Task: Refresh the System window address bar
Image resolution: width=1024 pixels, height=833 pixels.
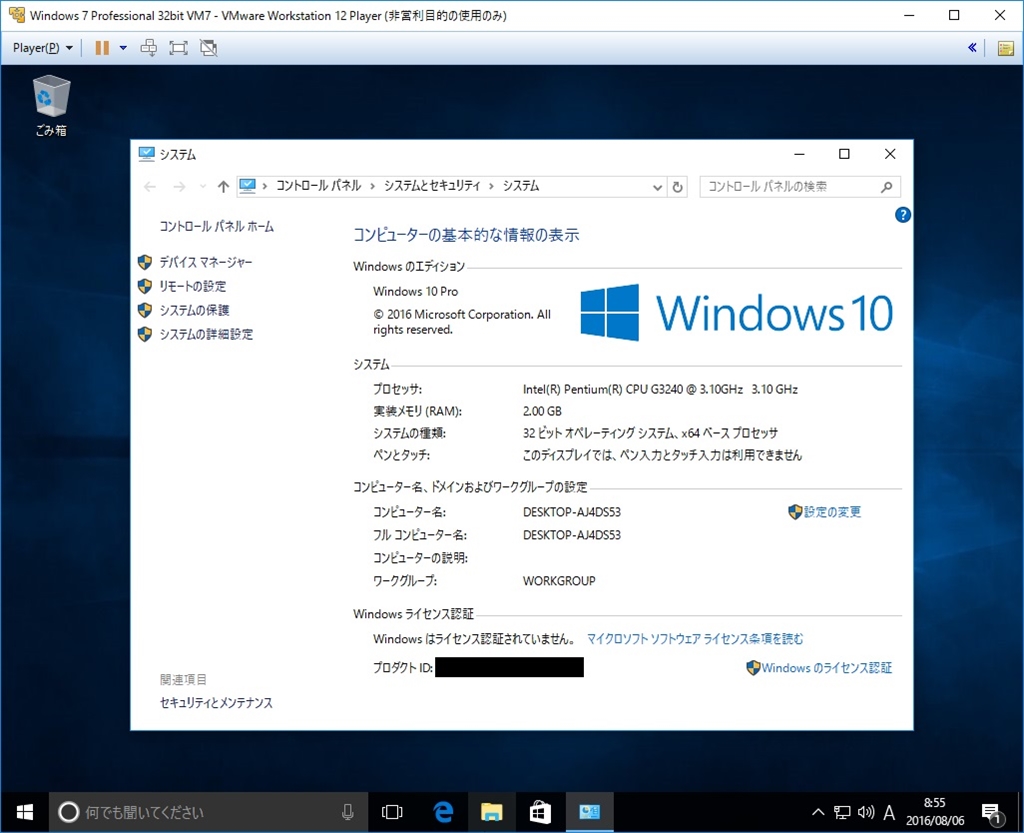Action: 678,187
